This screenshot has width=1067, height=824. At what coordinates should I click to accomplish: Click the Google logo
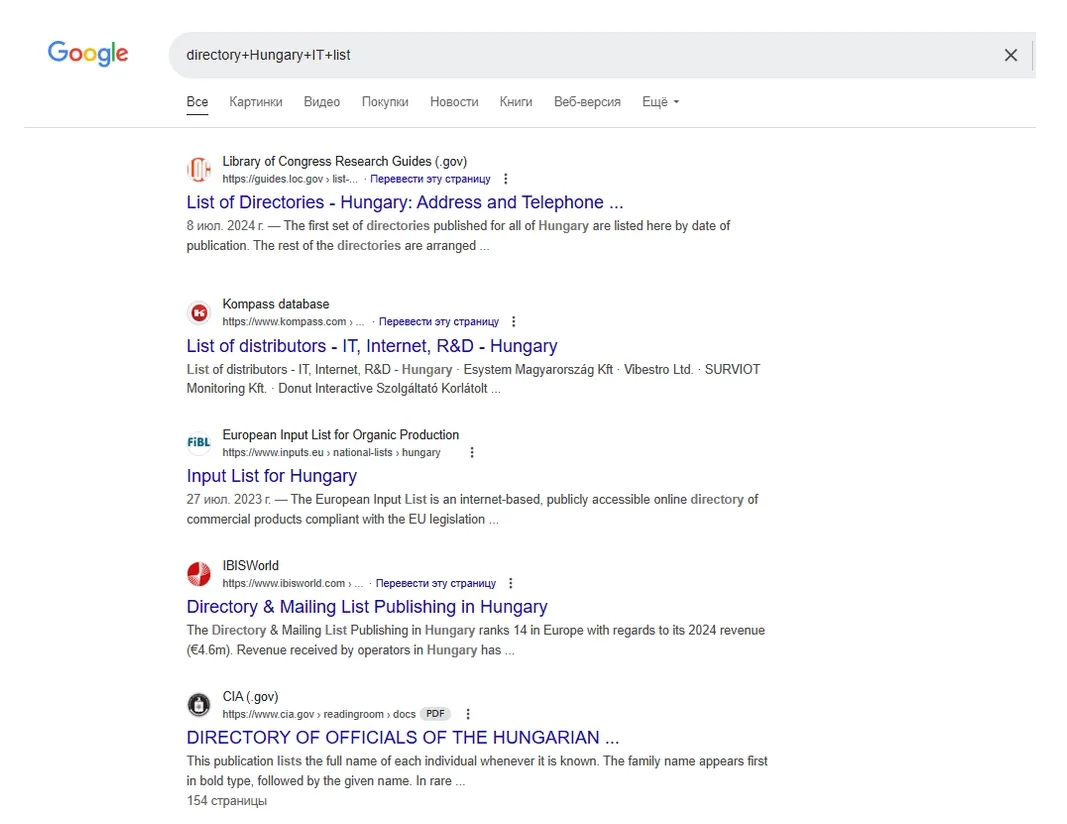(x=88, y=53)
